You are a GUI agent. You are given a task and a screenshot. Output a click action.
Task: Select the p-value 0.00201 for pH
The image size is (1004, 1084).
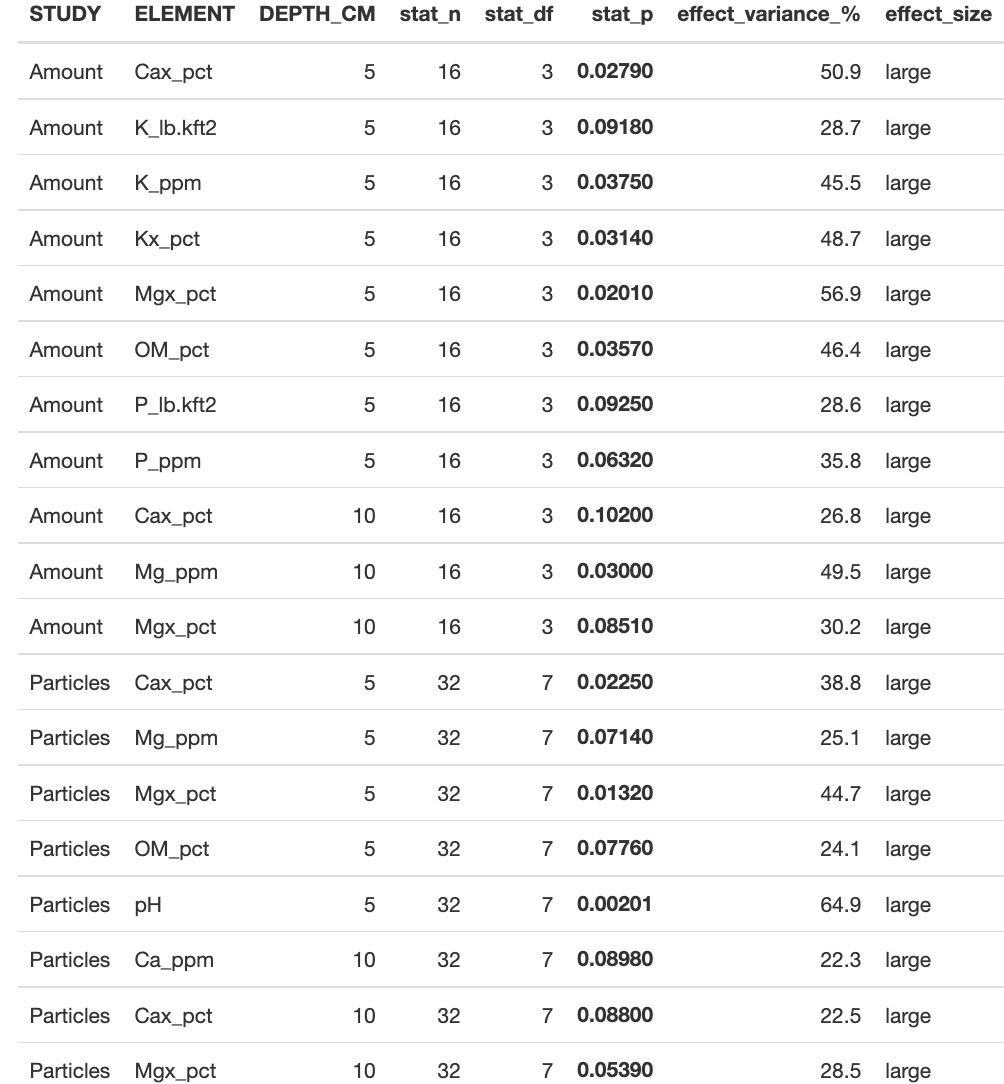point(615,904)
